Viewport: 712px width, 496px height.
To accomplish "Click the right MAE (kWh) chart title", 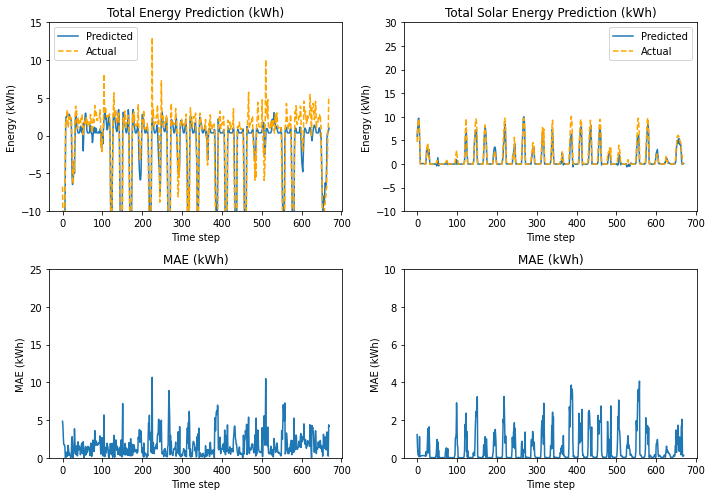I will [550, 259].
